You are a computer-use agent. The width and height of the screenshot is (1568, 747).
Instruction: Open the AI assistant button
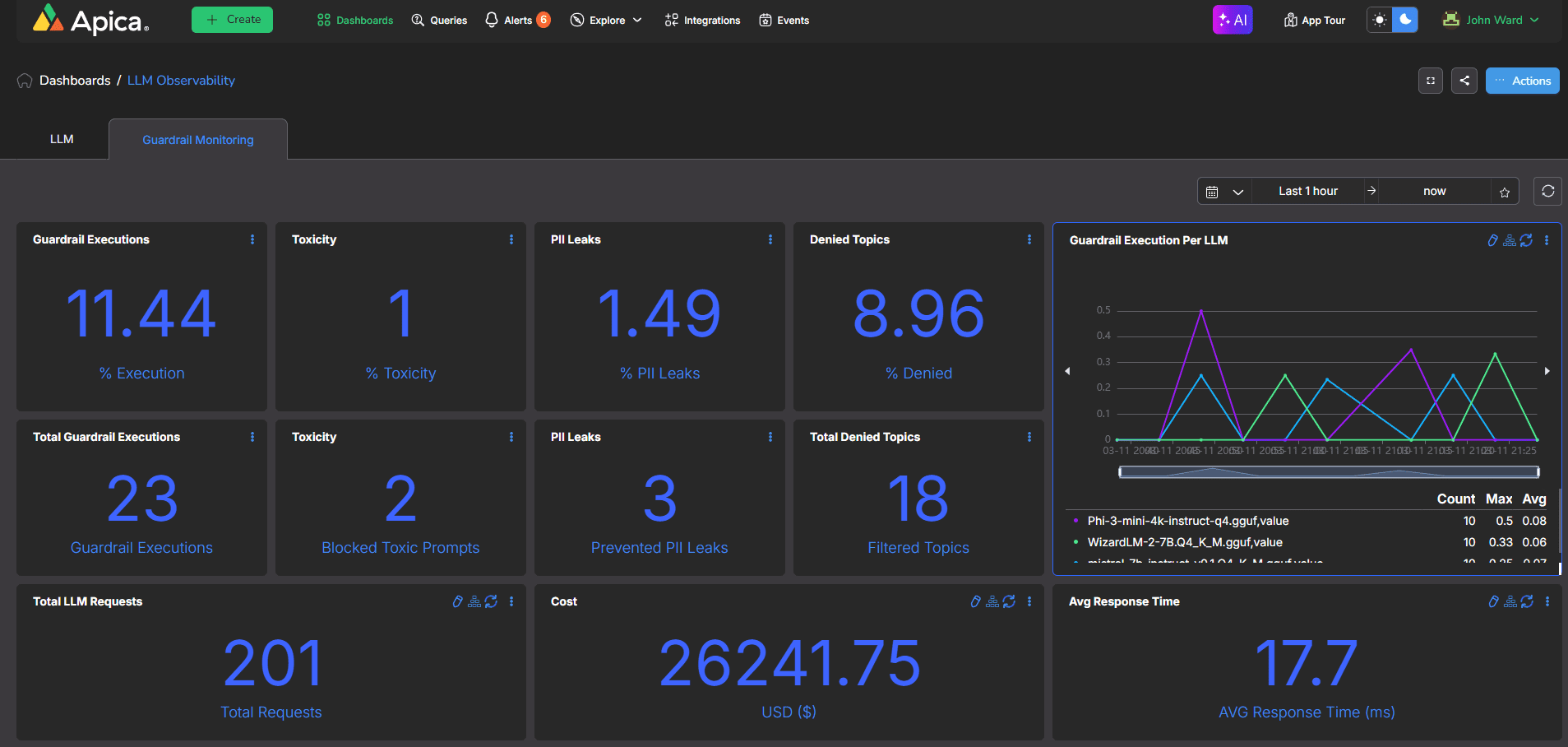point(1232,20)
